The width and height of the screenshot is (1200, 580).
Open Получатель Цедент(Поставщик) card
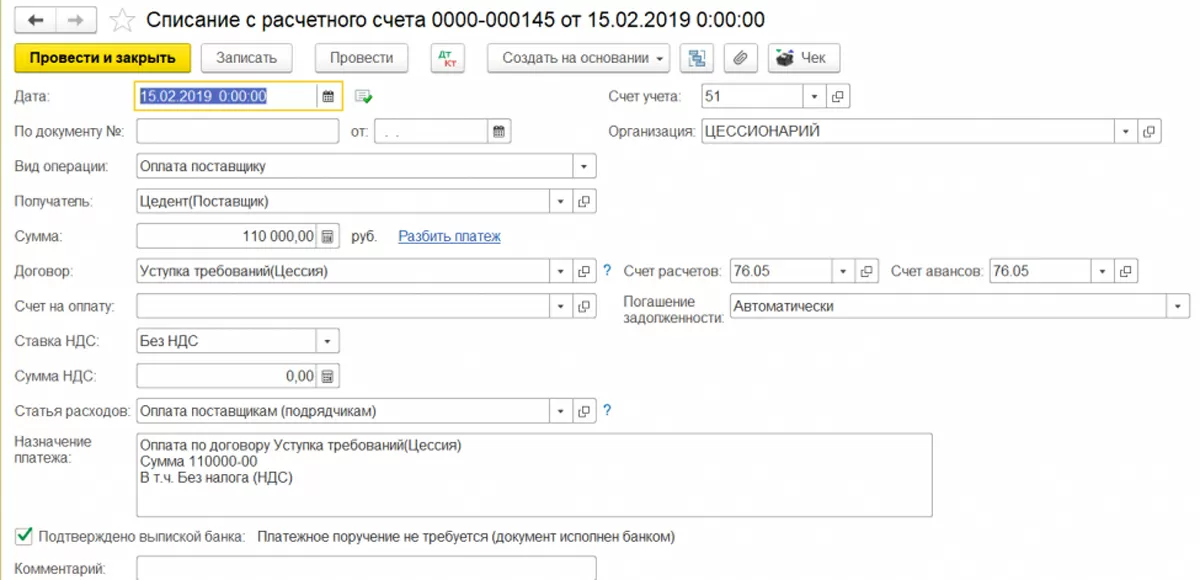585,201
